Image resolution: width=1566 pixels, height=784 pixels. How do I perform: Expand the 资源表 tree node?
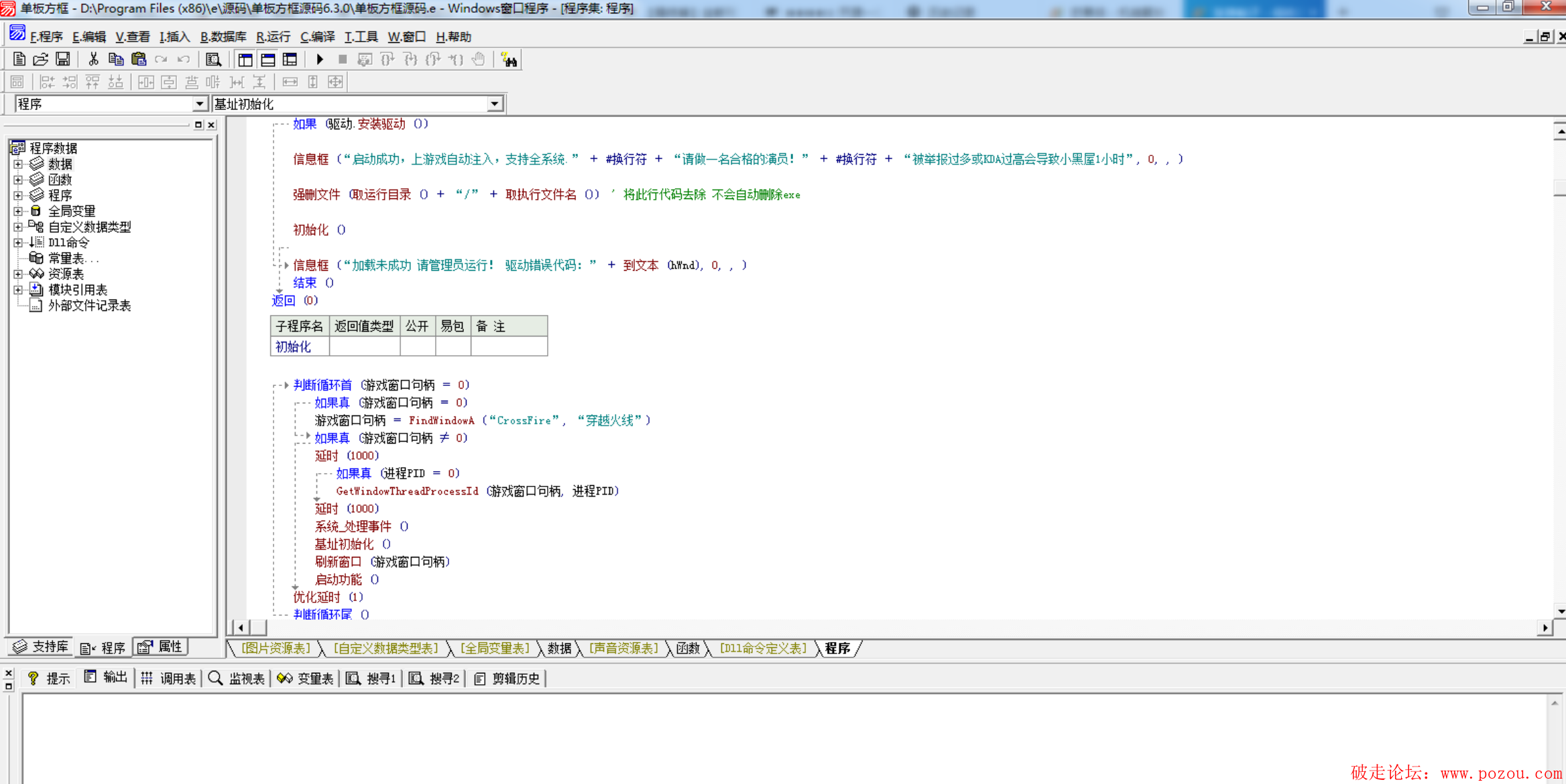point(18,274)
